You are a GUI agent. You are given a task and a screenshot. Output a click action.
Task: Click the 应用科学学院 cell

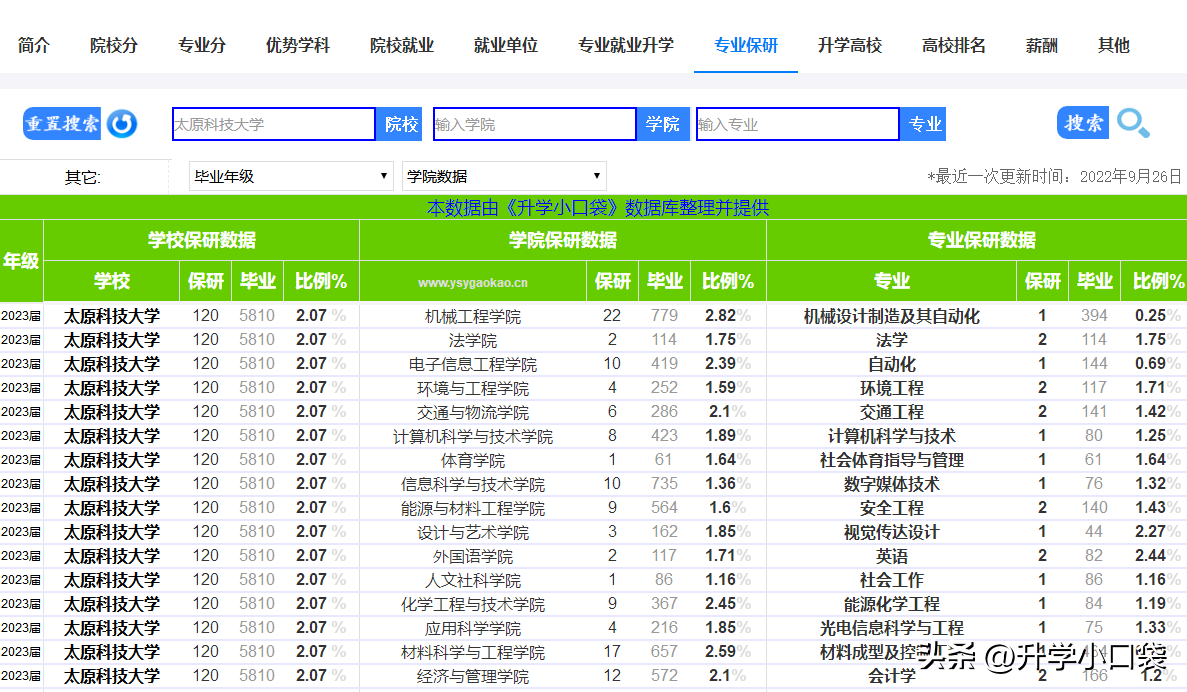472,628
